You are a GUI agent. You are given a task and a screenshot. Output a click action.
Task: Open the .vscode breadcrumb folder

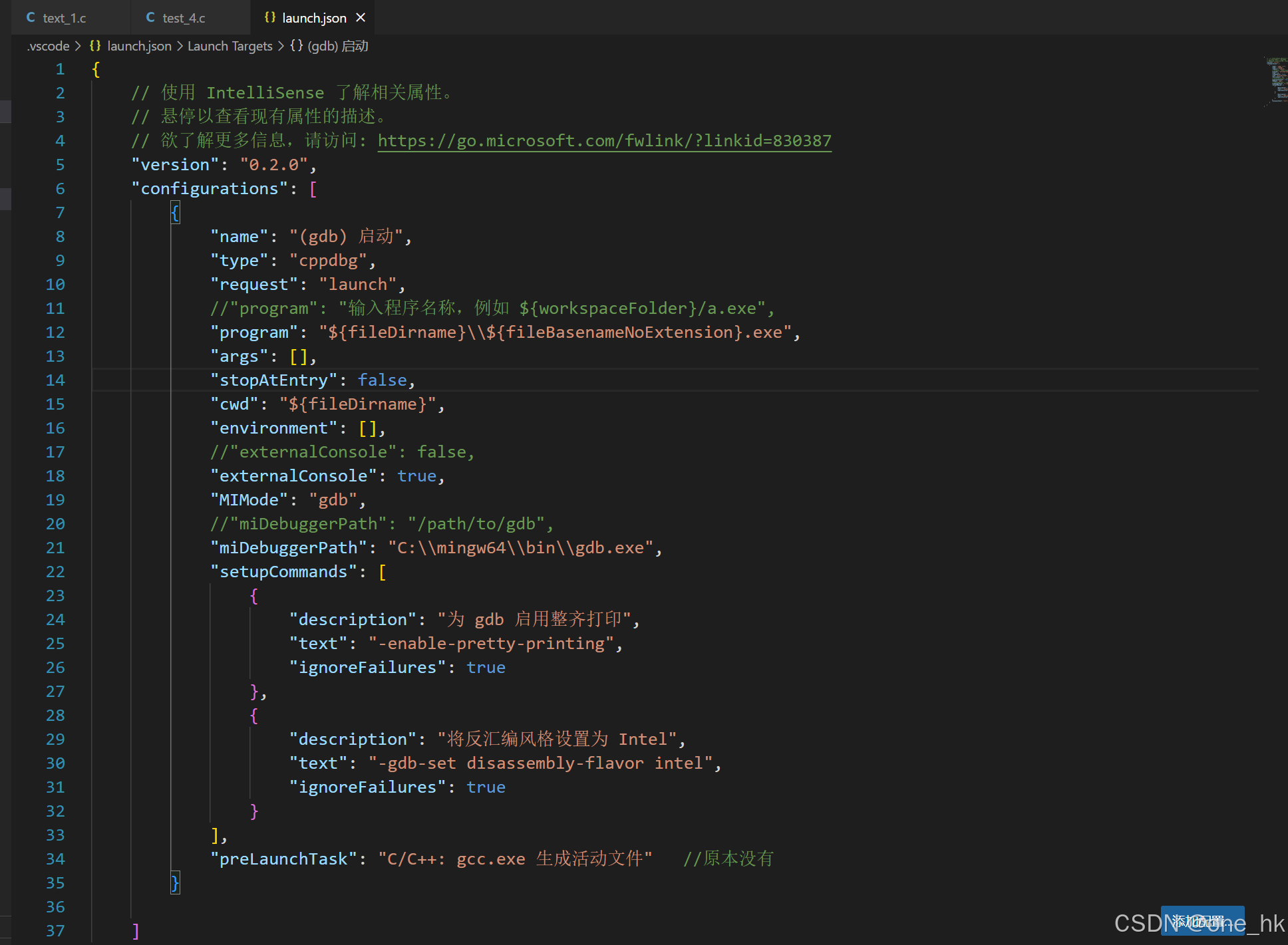pos(49,46)
